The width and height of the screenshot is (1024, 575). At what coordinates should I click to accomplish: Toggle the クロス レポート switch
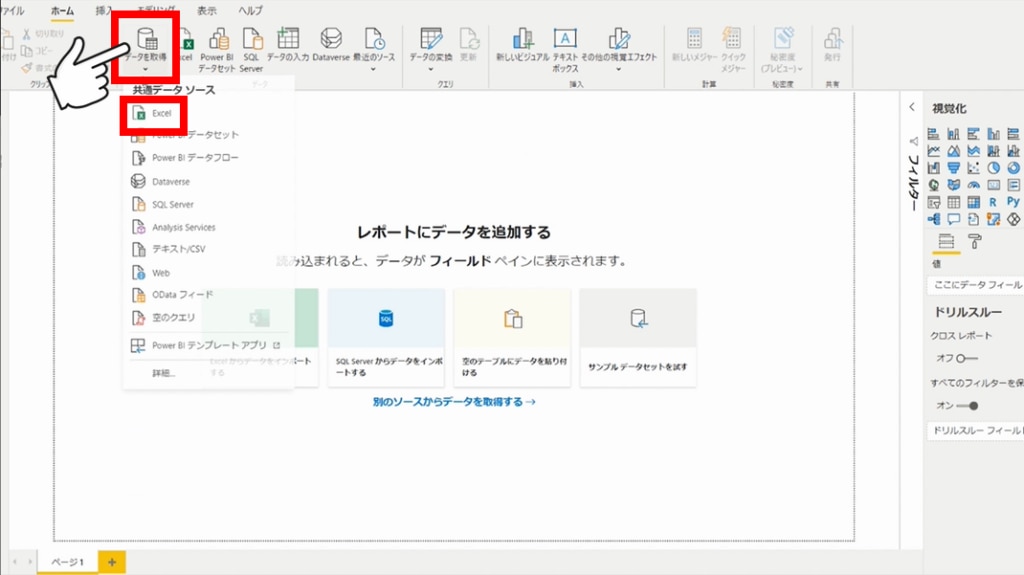pyautogui.click(x=967, y=358)
